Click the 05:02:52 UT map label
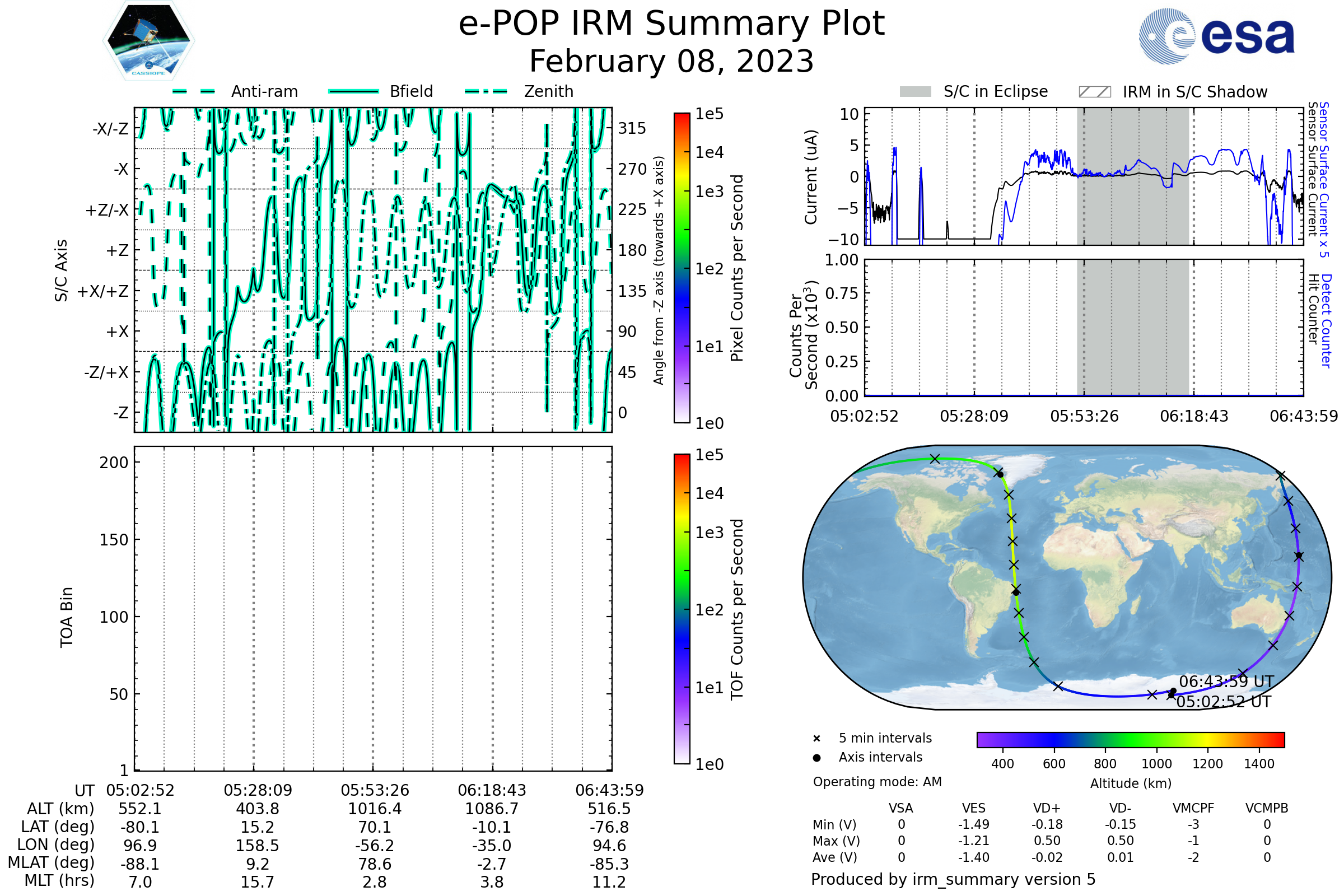 [x=1224, y=702]
